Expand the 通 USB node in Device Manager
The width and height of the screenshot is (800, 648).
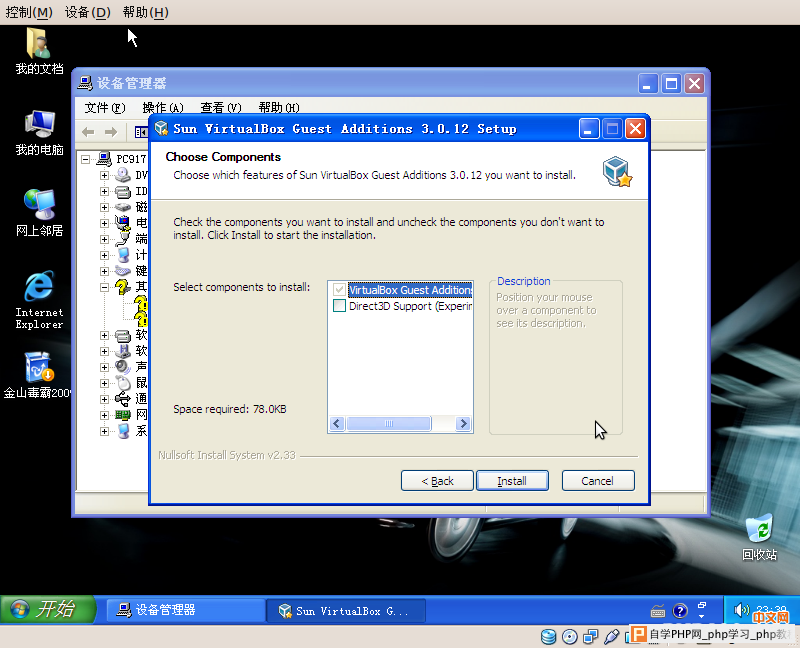click(x=104, y=399)
